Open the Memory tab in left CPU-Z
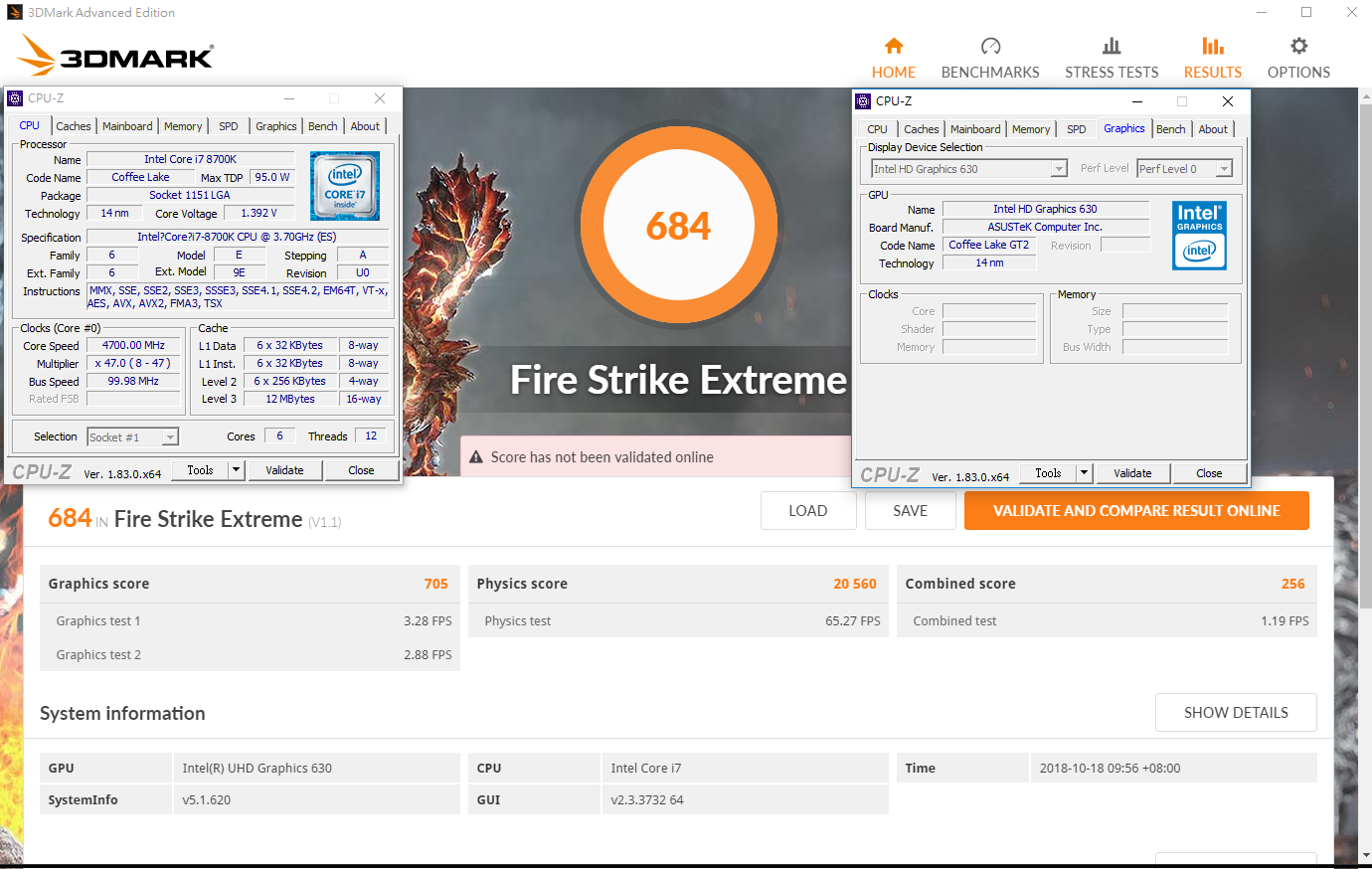The image size is (1372, 869). click(183, 126)
